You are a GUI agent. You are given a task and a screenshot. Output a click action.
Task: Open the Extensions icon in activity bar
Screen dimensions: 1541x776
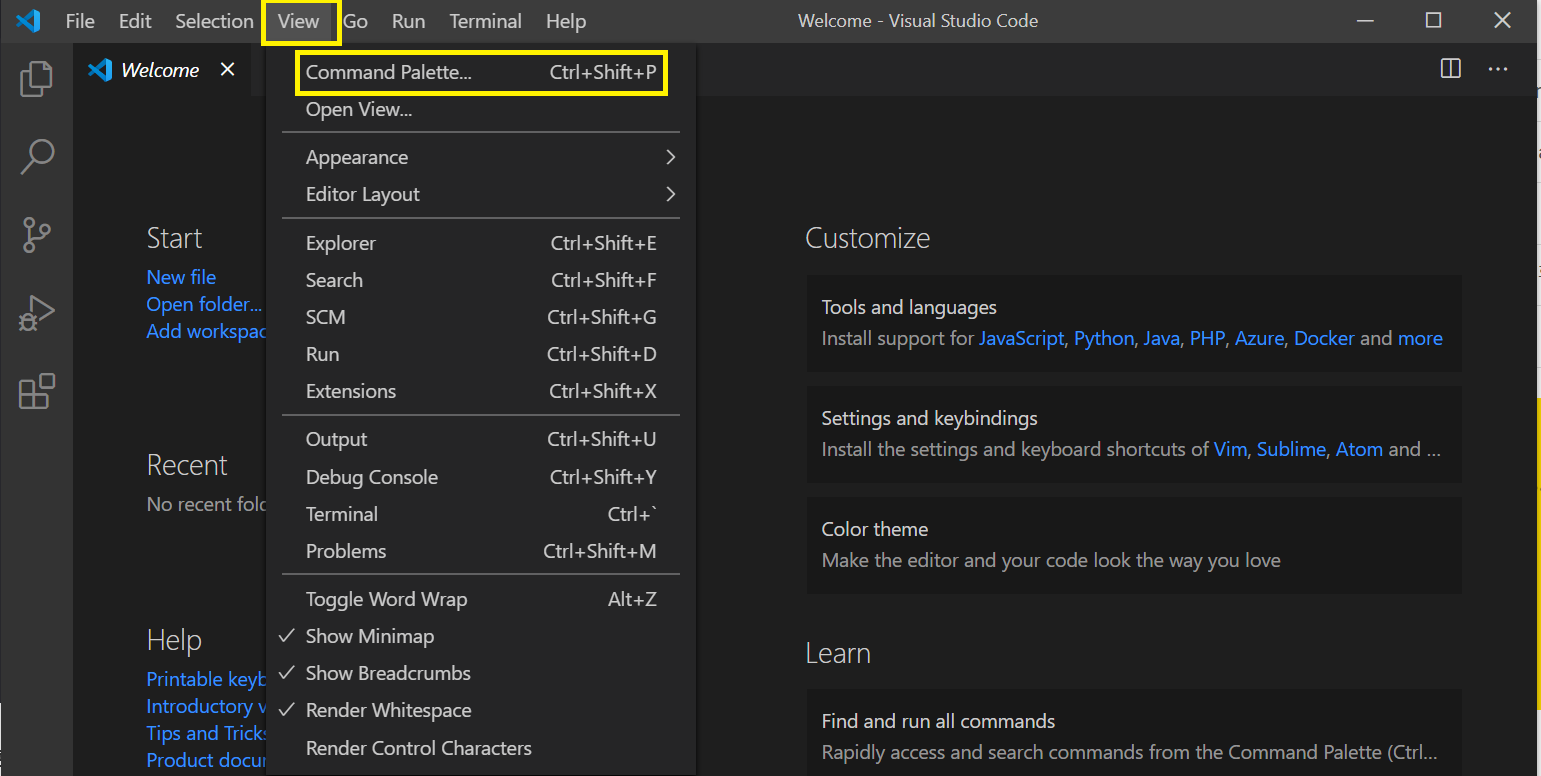pos(37,392)
